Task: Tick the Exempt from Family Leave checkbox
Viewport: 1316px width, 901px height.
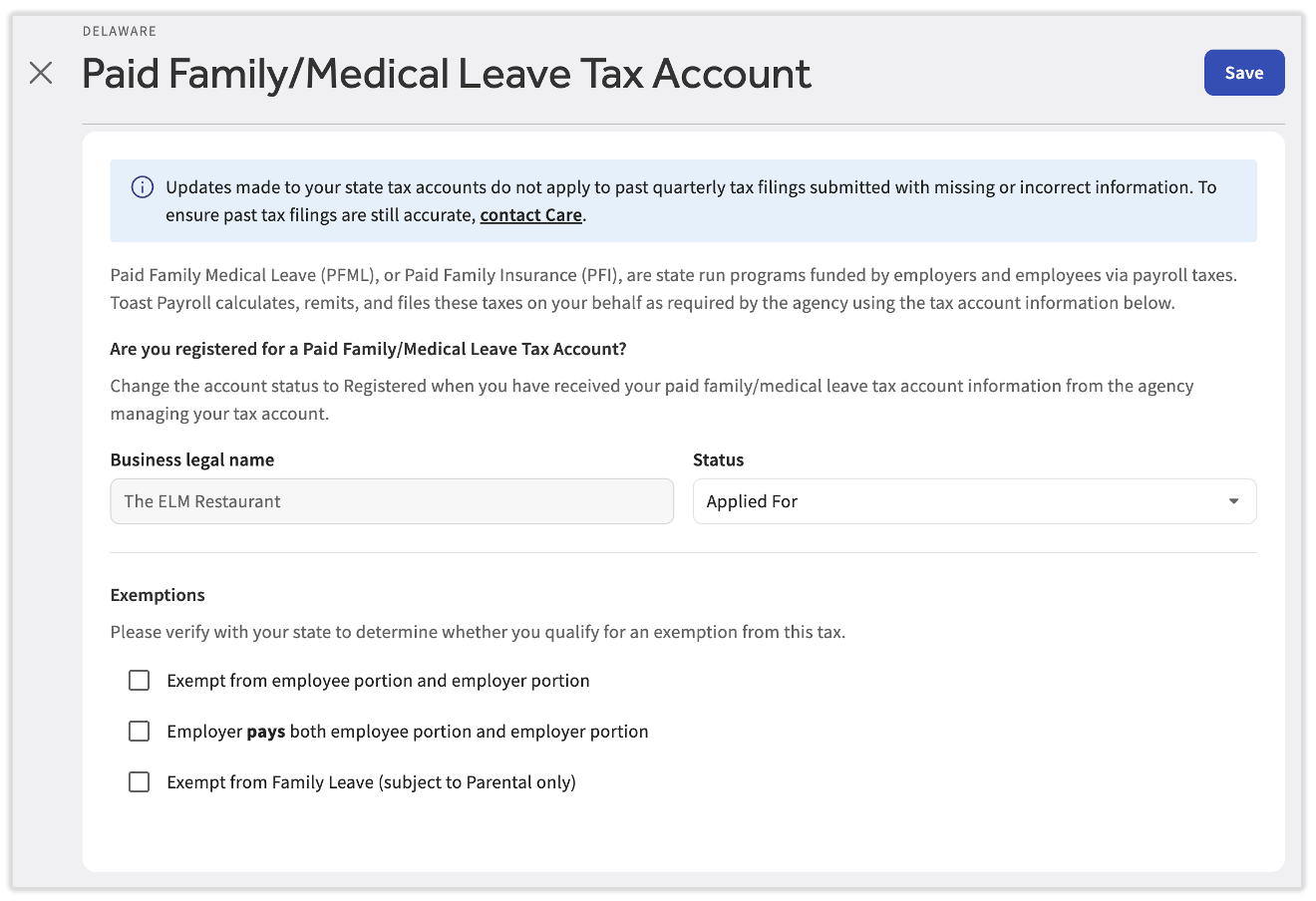Action: click(140, 782)
